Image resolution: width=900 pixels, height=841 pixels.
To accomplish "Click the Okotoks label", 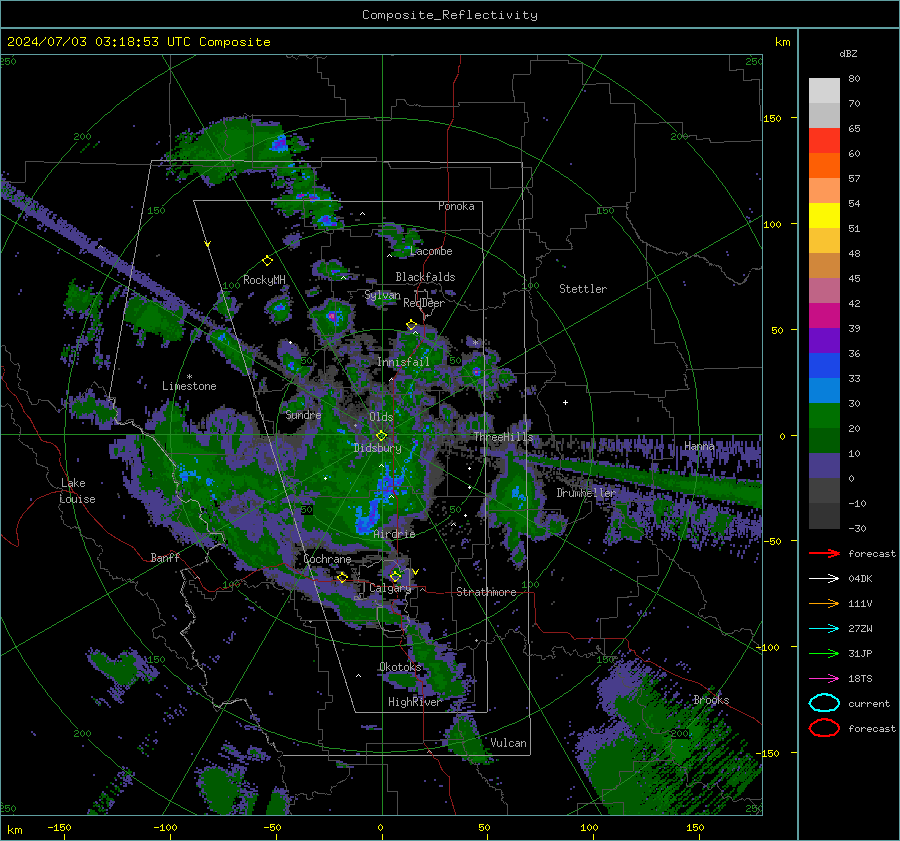I will point(400,667).
